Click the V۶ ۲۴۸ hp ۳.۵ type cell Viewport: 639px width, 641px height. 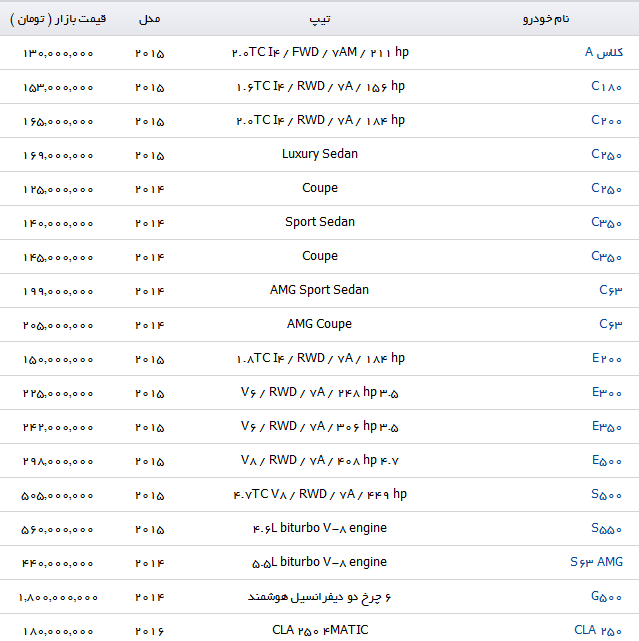point(319,392)
